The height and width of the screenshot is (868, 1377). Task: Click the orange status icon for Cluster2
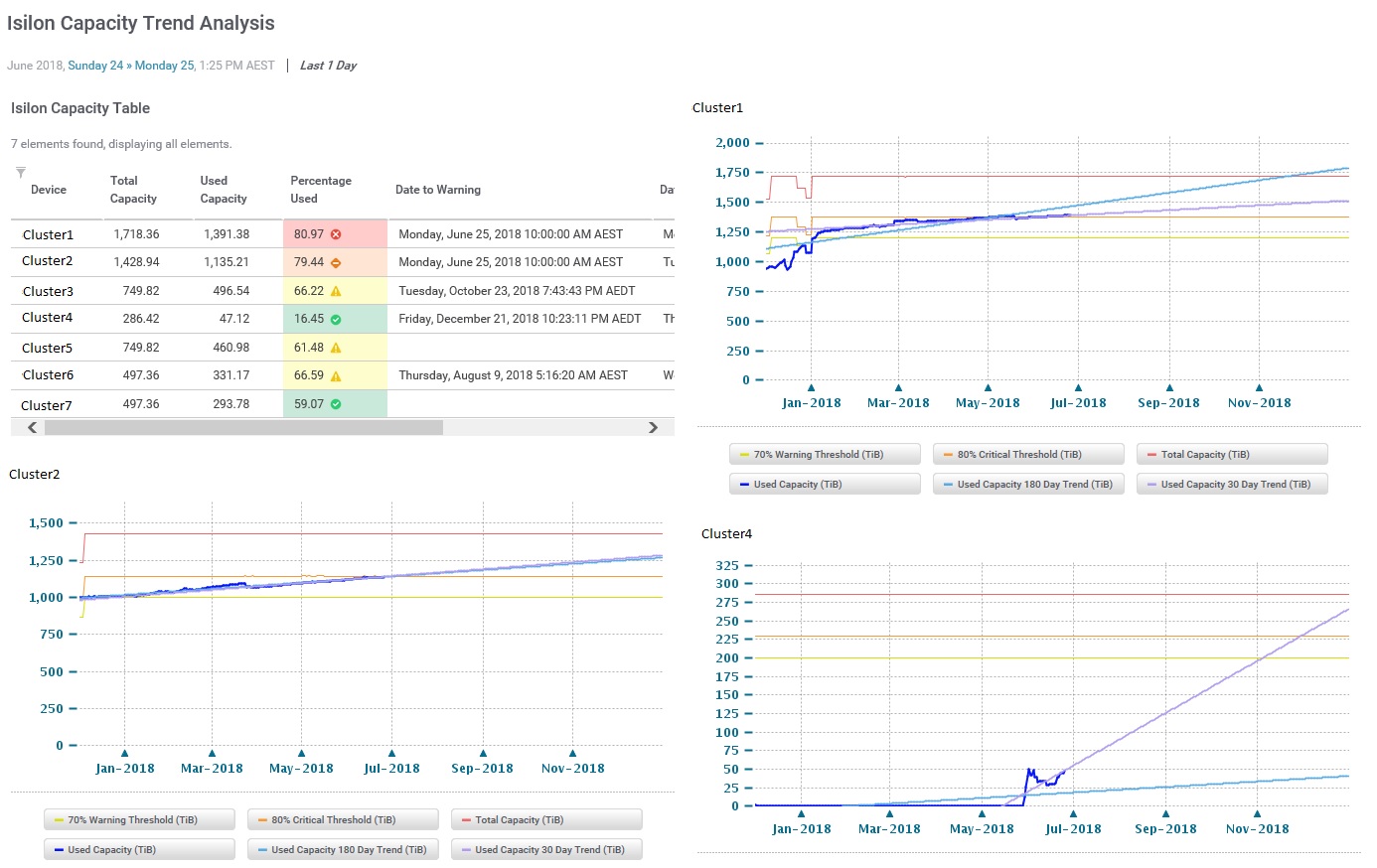click(336, 262)
